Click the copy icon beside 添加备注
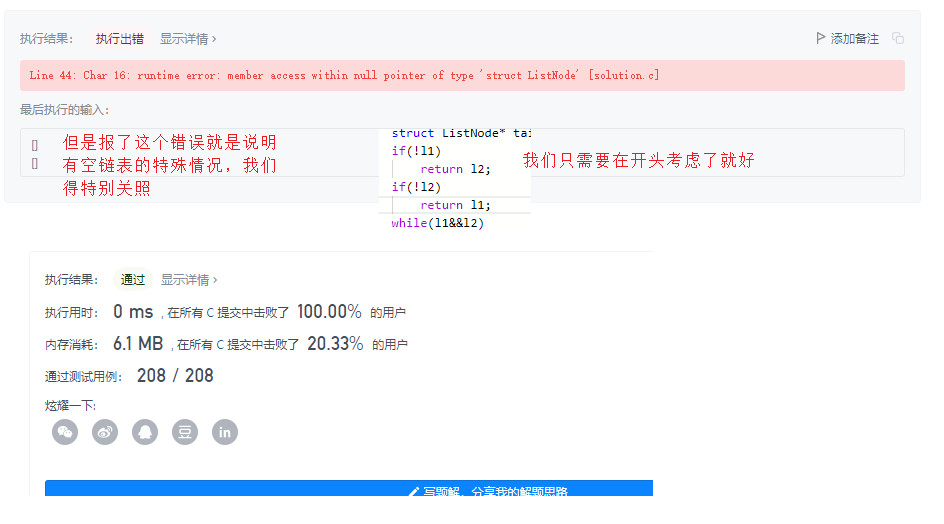Viewport: 944px width, 524px height. point(898,39)
